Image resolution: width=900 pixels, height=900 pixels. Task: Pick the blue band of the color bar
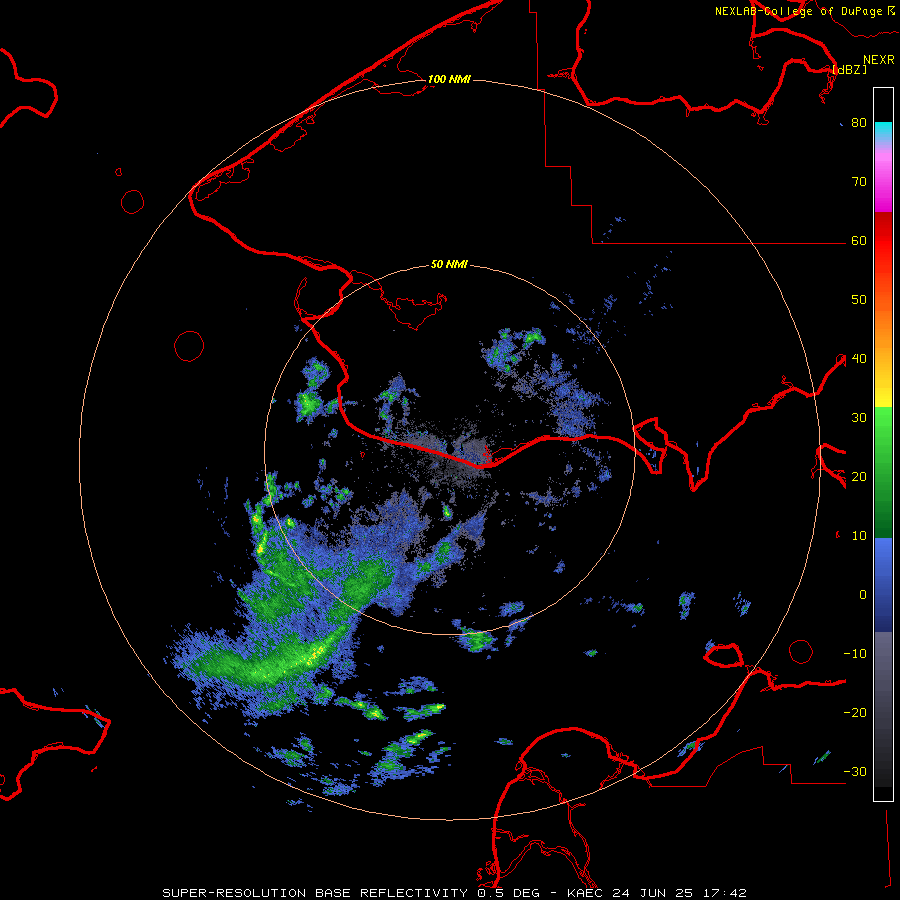coord(883,584)
